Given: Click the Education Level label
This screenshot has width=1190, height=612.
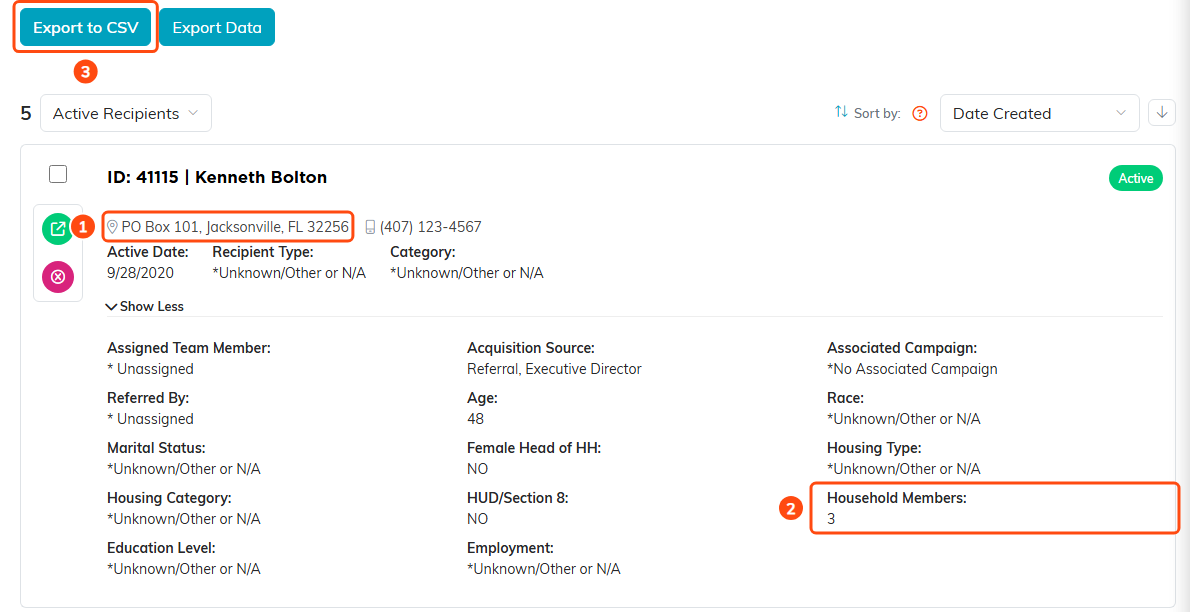Looking at the screenshot, I should [x=162, y=547].
